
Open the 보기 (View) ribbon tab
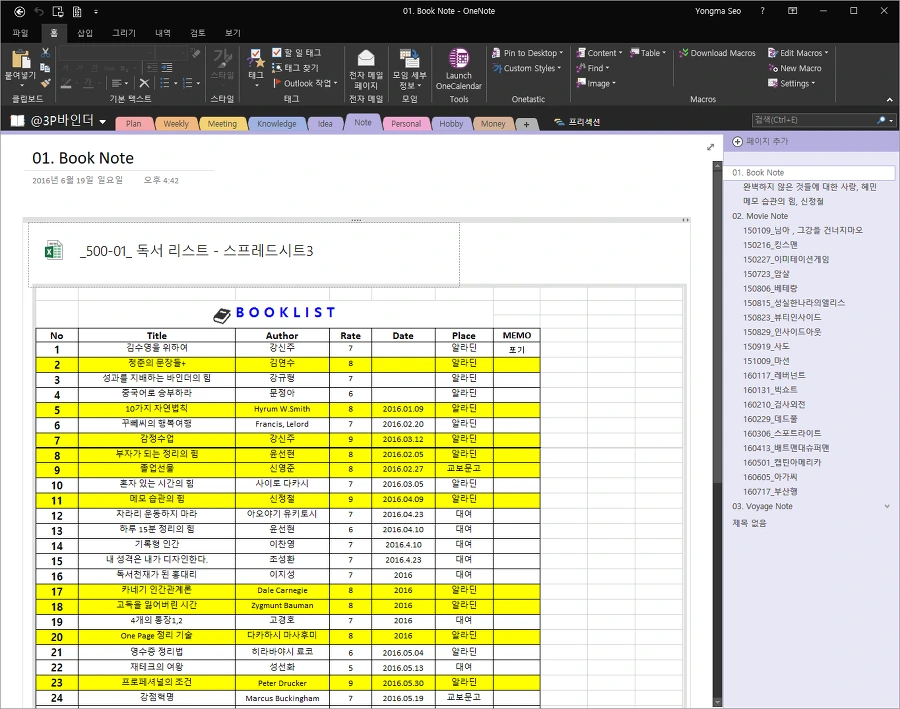tap(233, 33)
